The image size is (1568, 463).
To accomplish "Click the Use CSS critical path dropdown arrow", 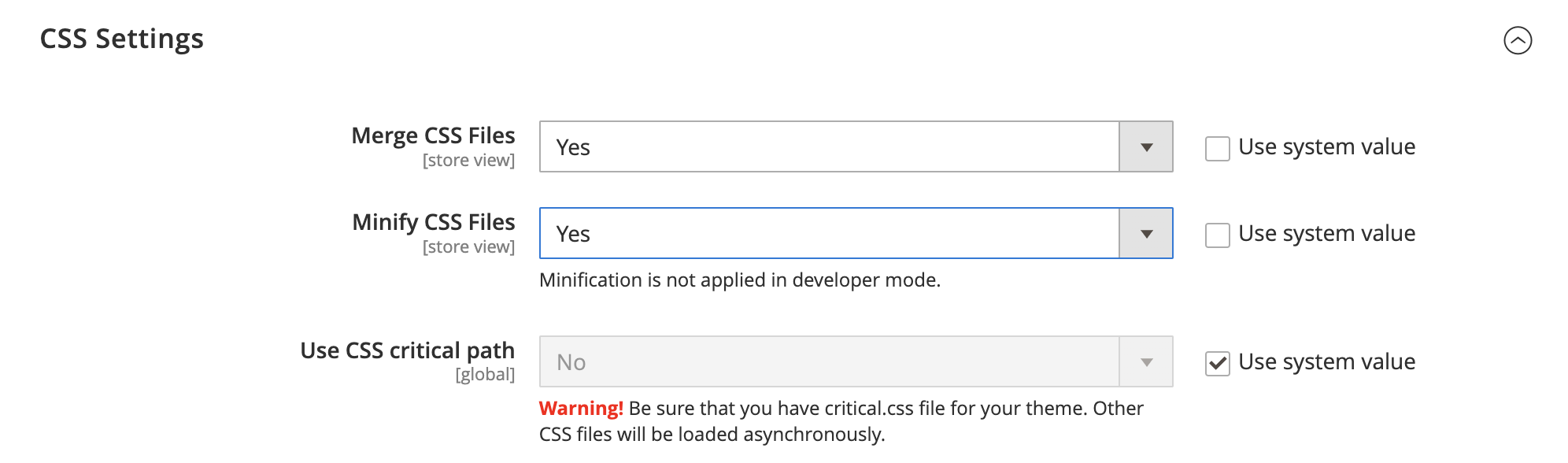I will [1146, 362].
